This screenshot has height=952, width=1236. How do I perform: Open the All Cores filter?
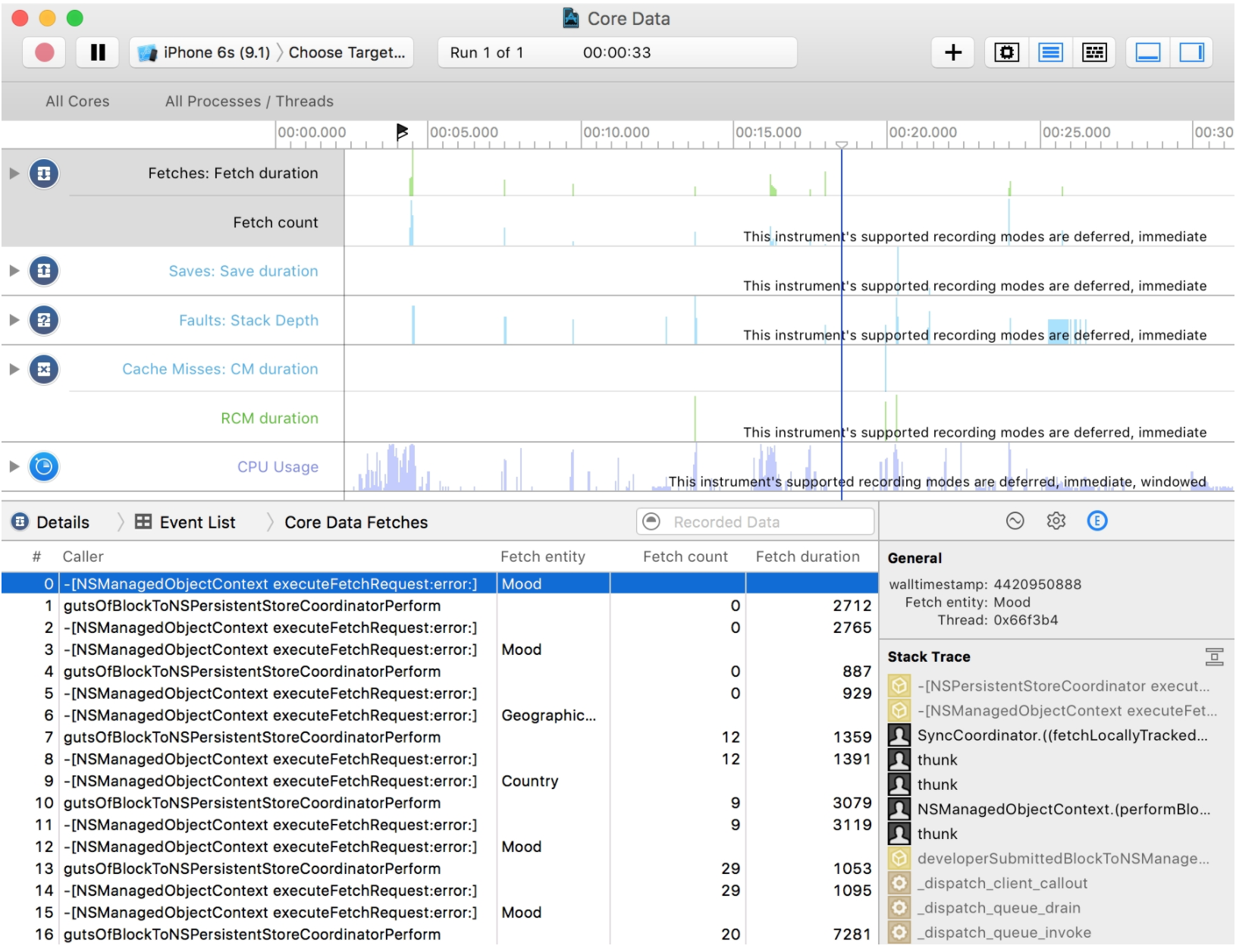pos(77,101)
